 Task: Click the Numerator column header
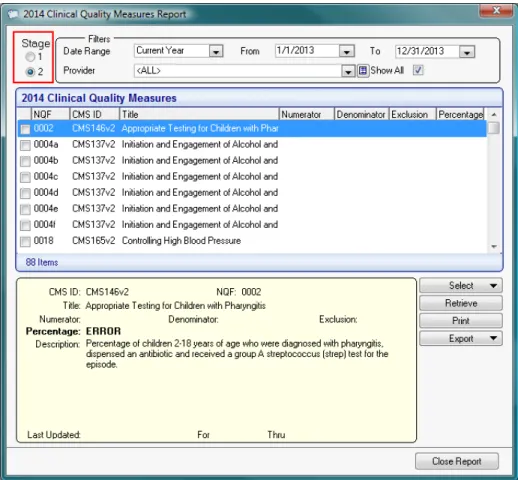coord(306,114)
